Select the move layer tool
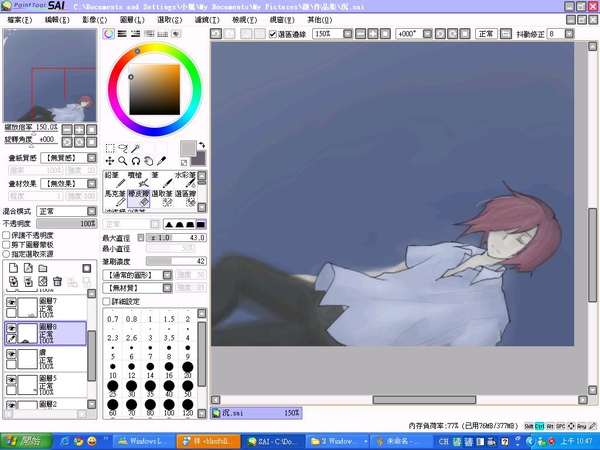600x450 pixels. [110, 161]
